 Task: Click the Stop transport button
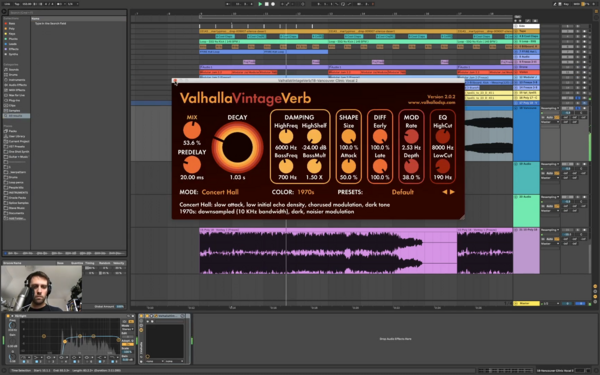(267, 4)
